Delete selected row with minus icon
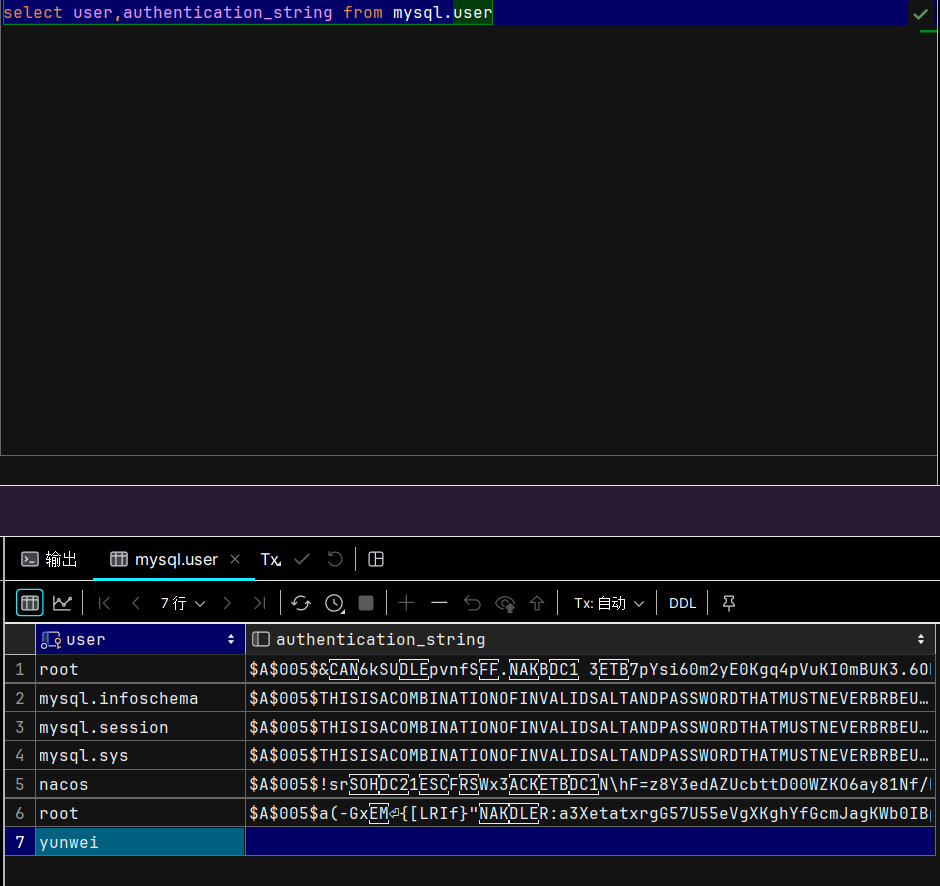The image size is (940, 886). [x=439, y=602]
